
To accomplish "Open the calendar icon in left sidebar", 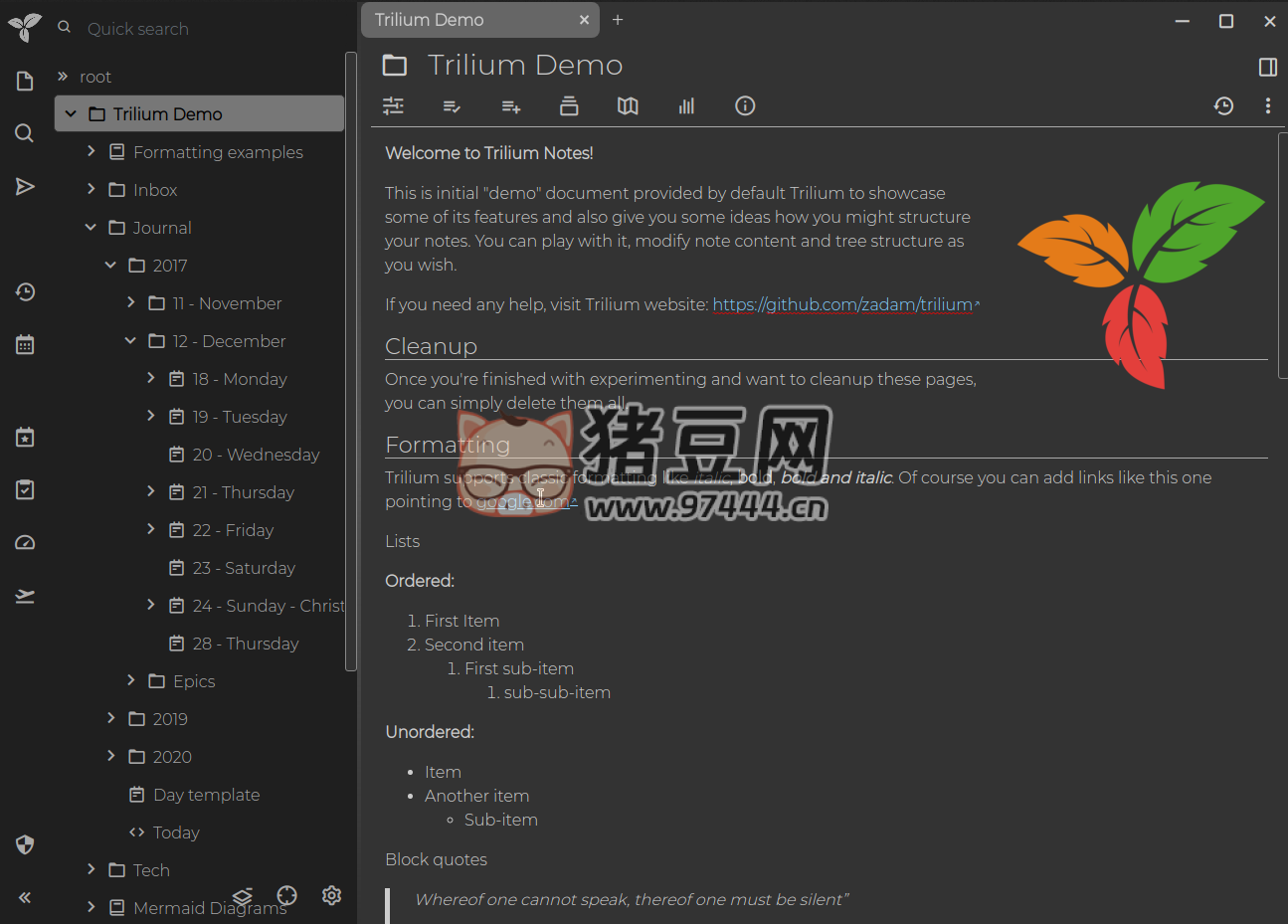I will pos(25,344).
